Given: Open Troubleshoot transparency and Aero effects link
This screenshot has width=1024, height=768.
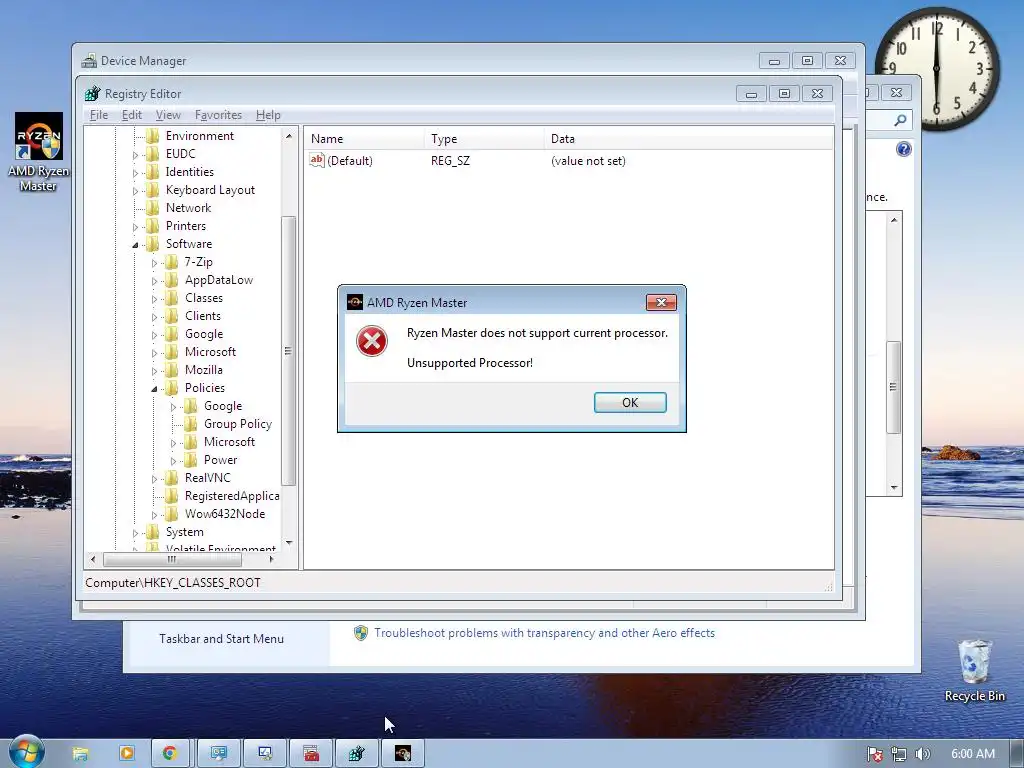Looking at the screenshot, I should click(x=544, y=633).
